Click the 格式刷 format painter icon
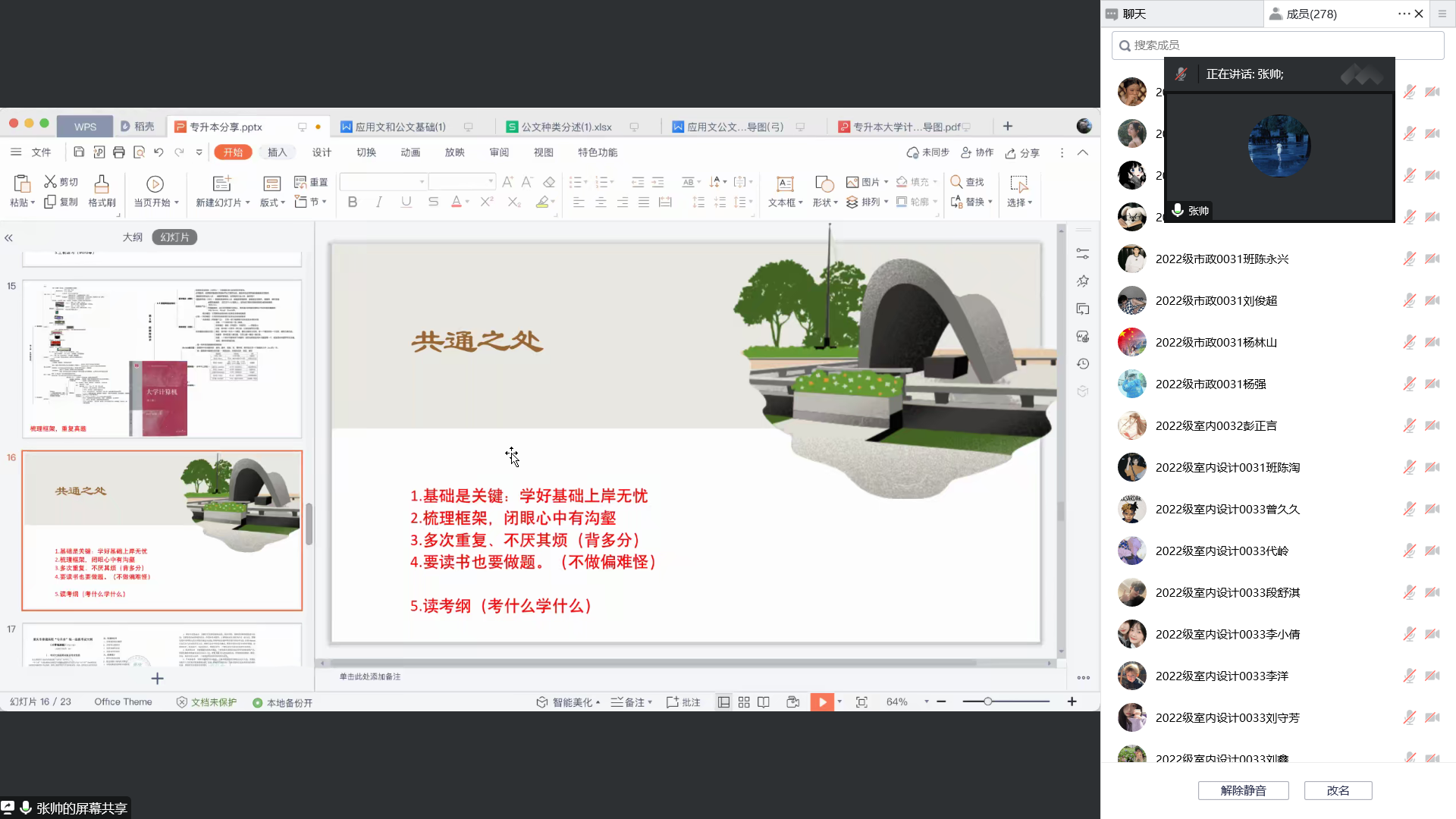 click(101, 192)
